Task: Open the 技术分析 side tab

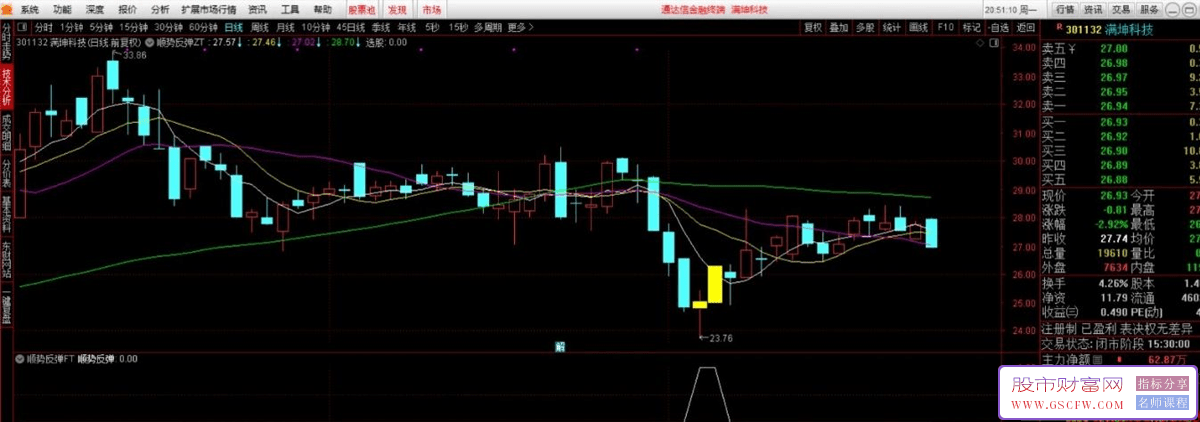Action: click(x=6, y=86)
